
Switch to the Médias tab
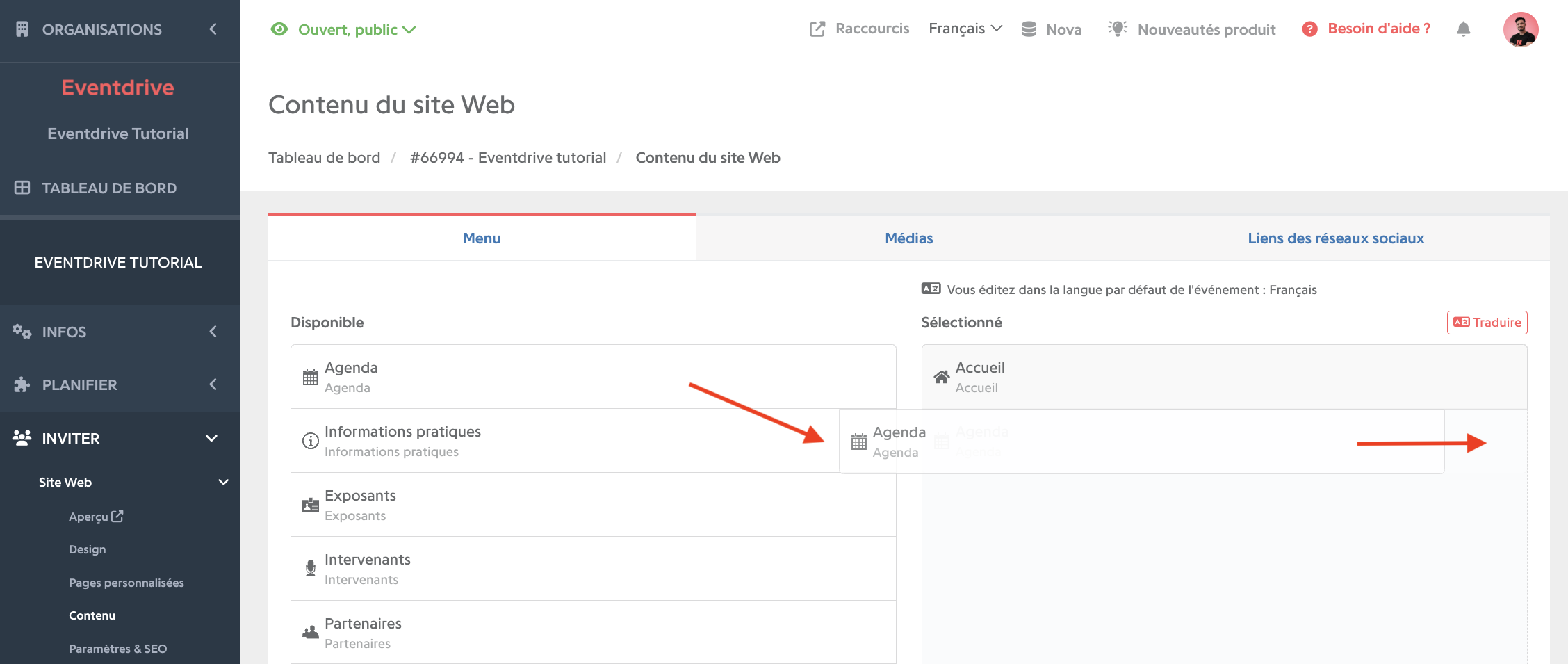pyautogui.click(x=909, y=238)
